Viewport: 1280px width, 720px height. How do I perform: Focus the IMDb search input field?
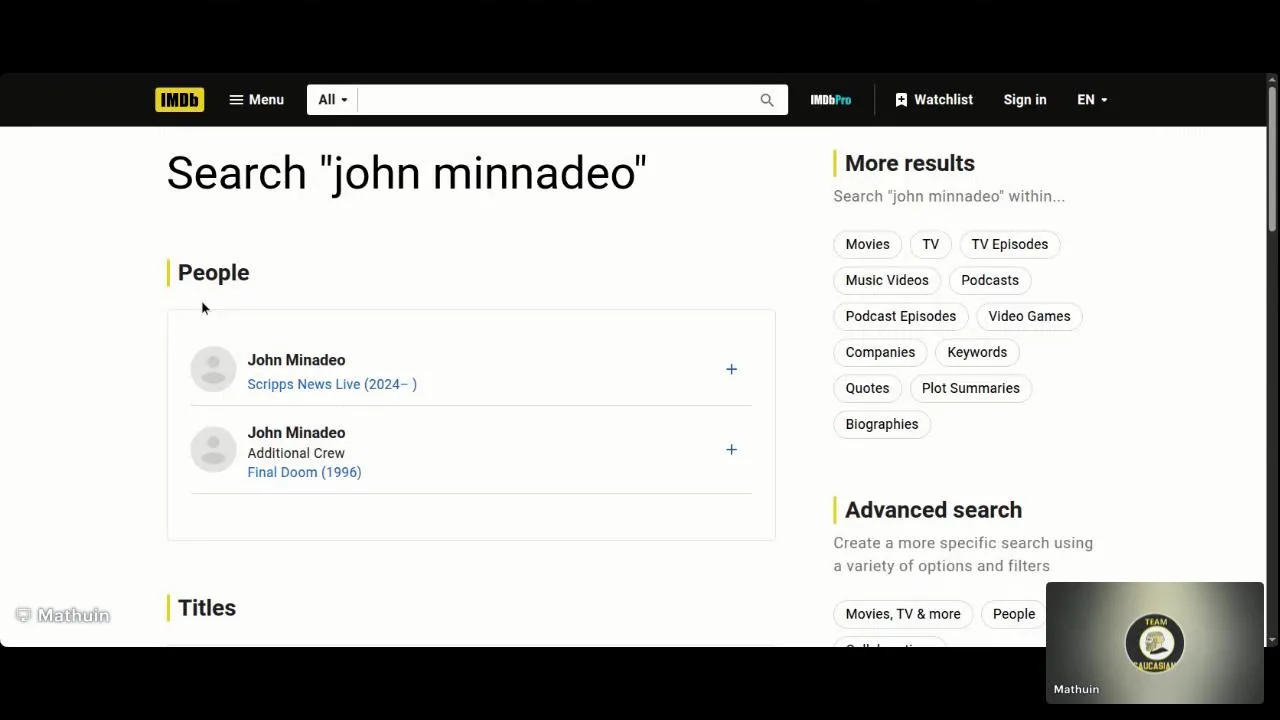click(x=553, y=100)
